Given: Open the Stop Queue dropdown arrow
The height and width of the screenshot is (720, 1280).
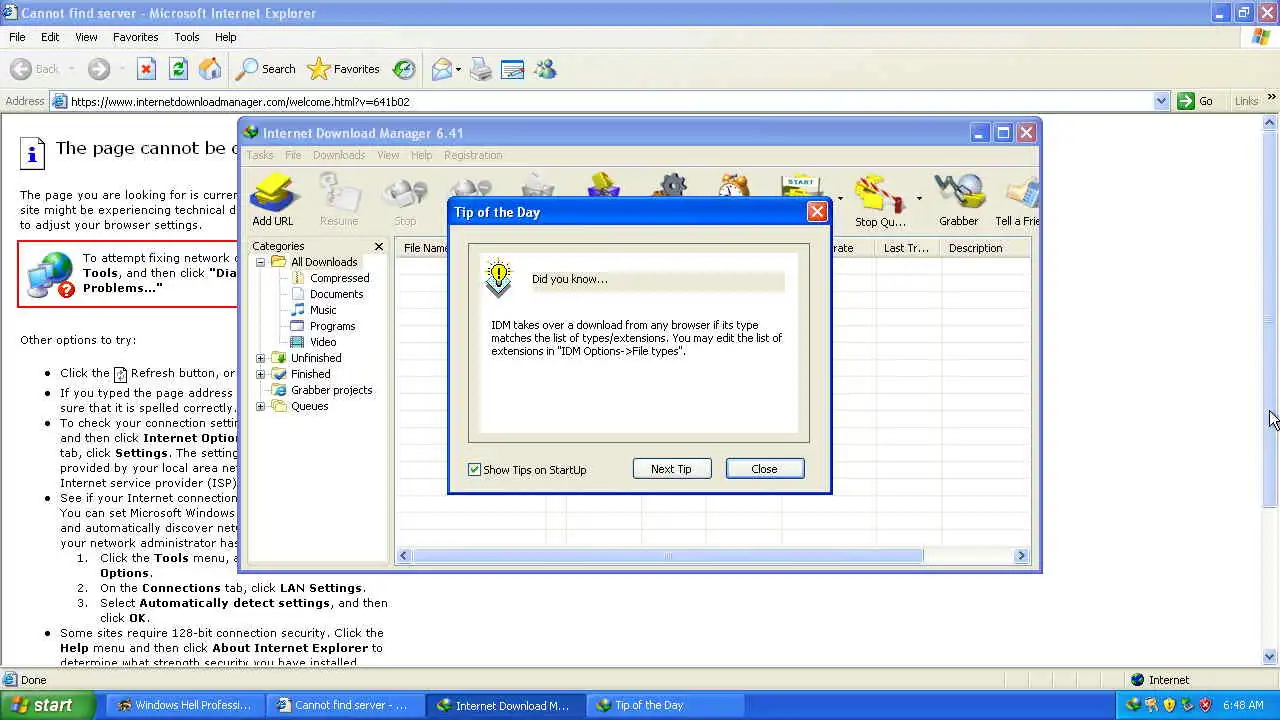Looking at the screenshot, I should click(919, 198).
